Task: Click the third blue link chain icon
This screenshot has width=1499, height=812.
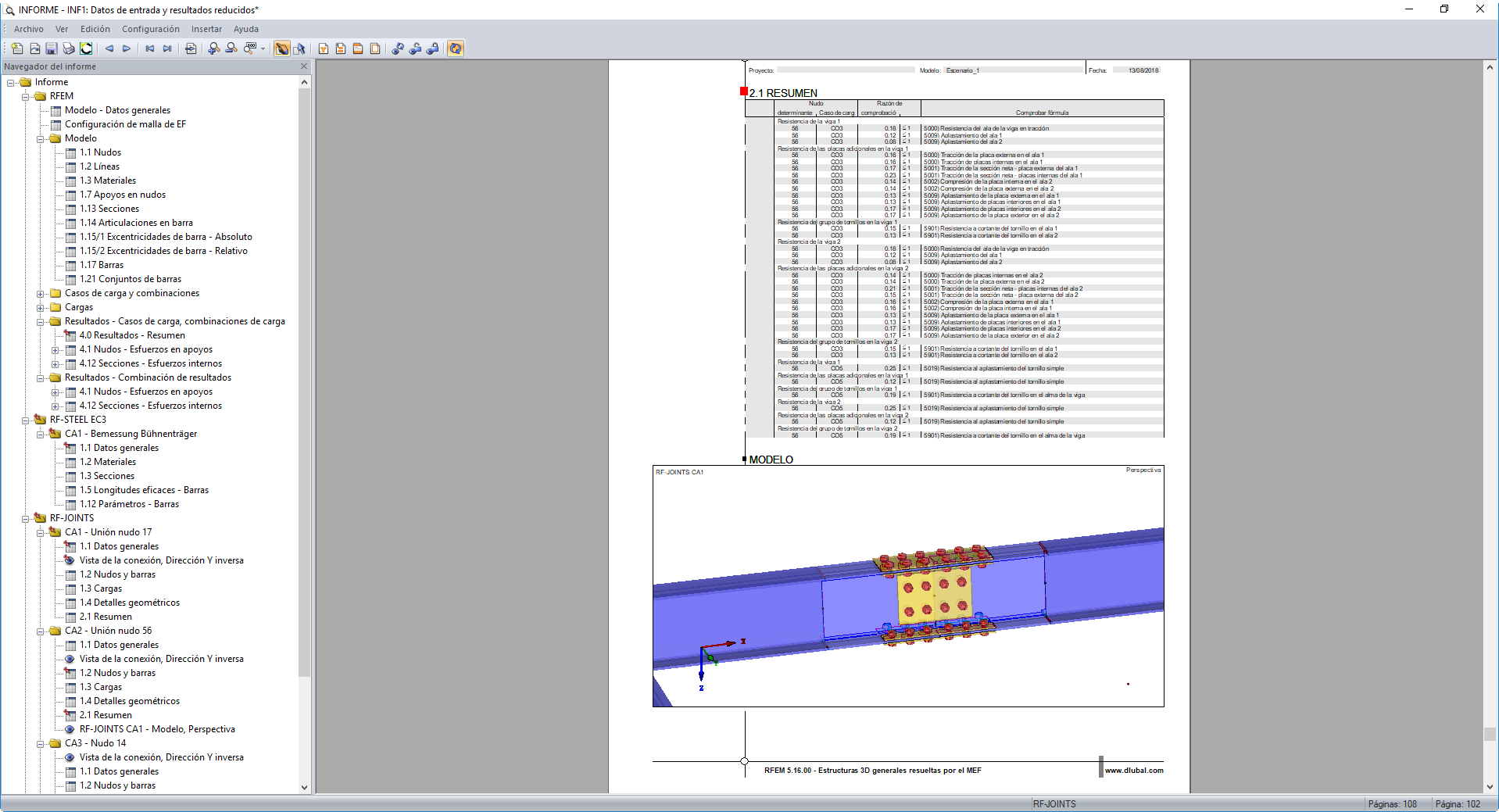Action: coord(432,48)
